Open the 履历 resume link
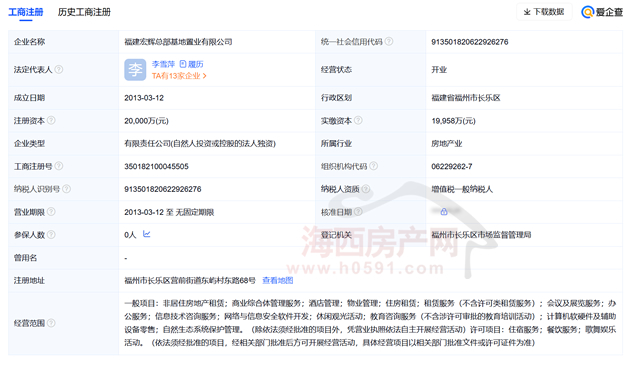The height and width of the screenshot is (369, 640). (x=191, y=64)
